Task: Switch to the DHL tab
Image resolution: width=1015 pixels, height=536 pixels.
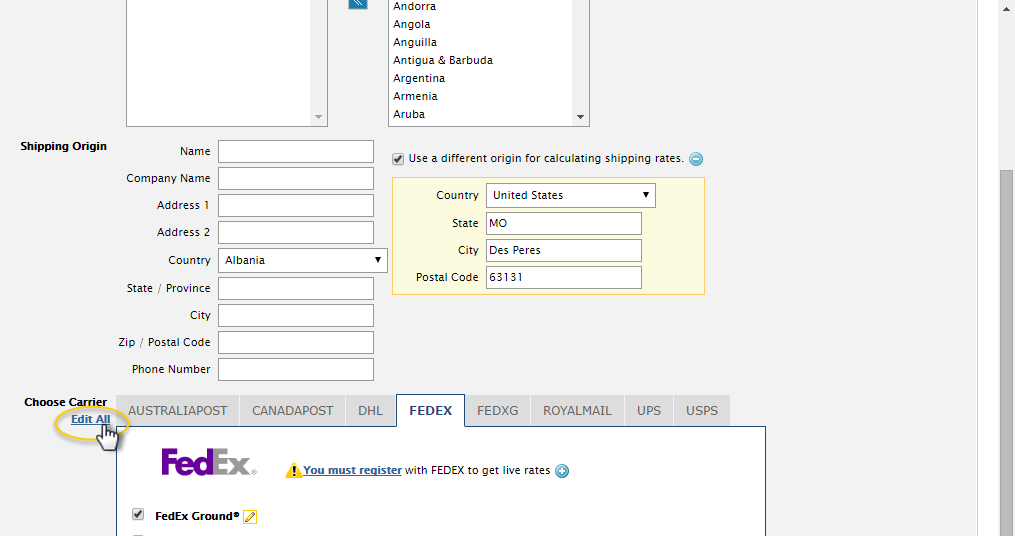Action: point(371,411)
